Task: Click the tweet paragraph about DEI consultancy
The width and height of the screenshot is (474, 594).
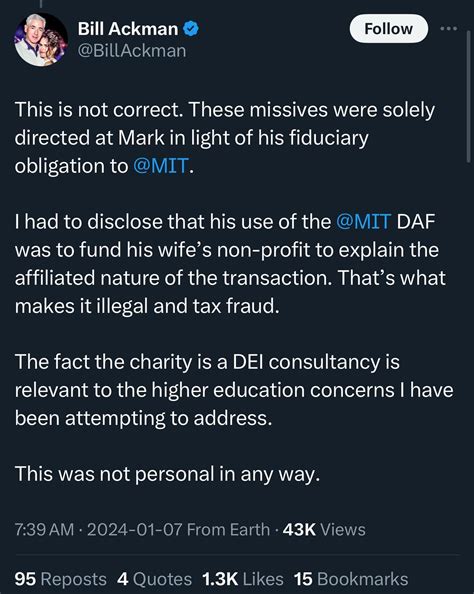Action: 234,390
